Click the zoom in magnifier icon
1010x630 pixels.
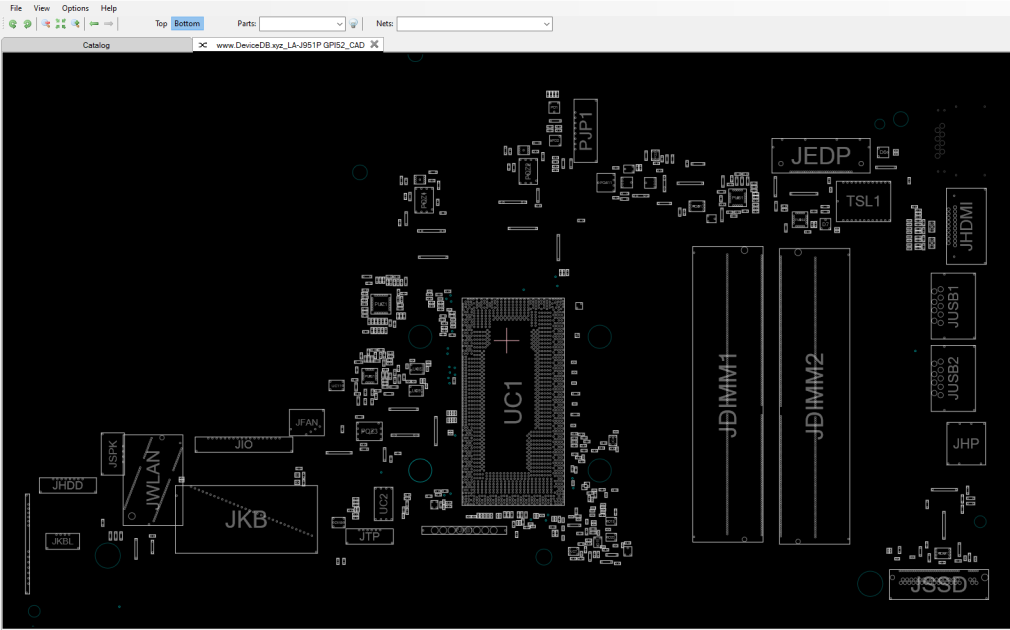pos(75,24)
